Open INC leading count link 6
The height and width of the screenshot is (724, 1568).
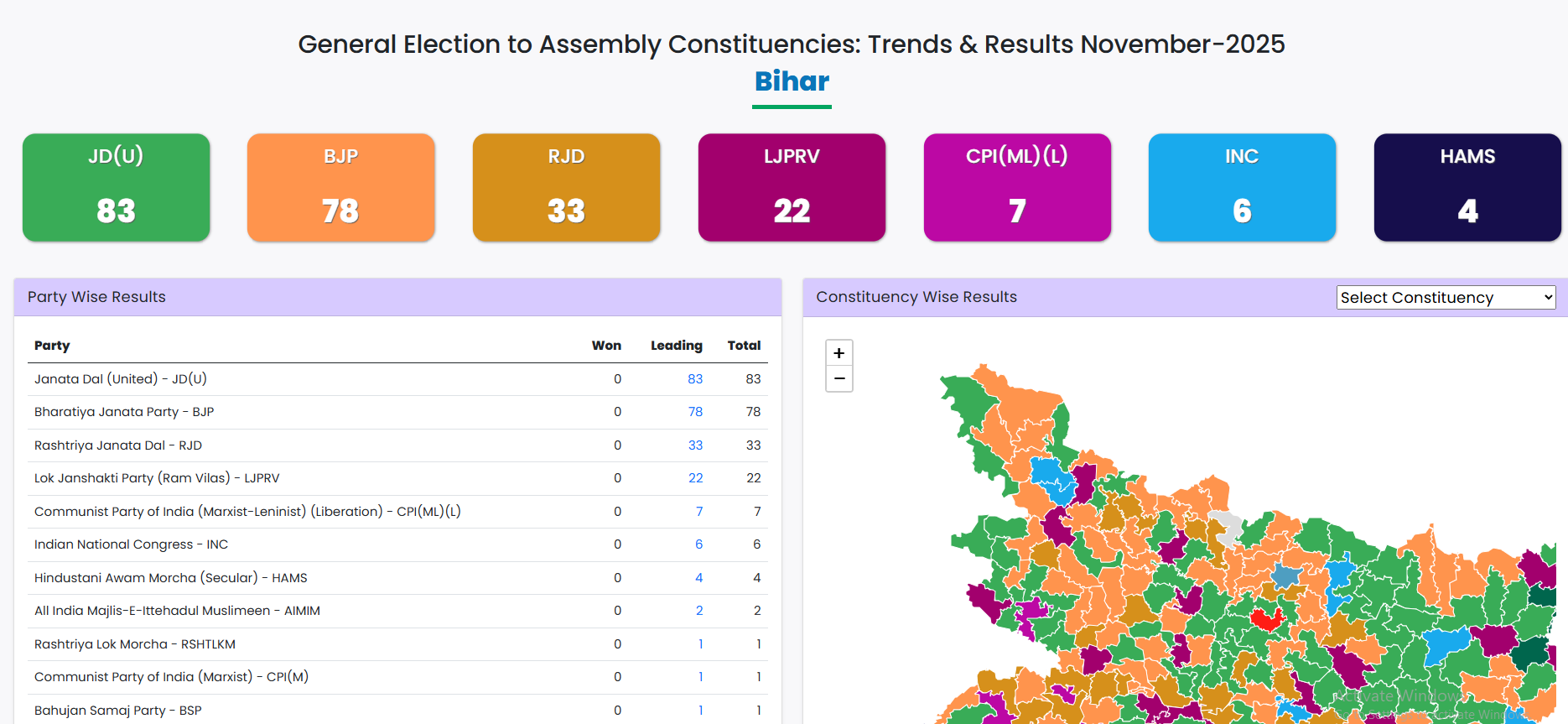pos(699,544)
